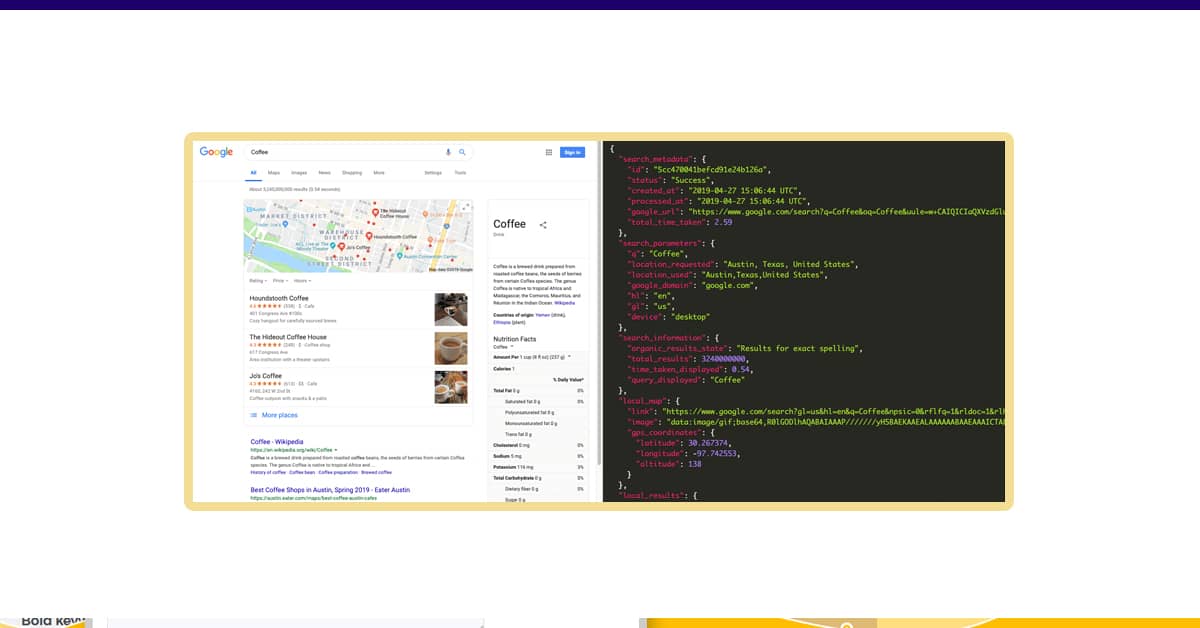
Task: Switch to the Shopping tab
Action: pyautogui.click(x=352, y=173)
